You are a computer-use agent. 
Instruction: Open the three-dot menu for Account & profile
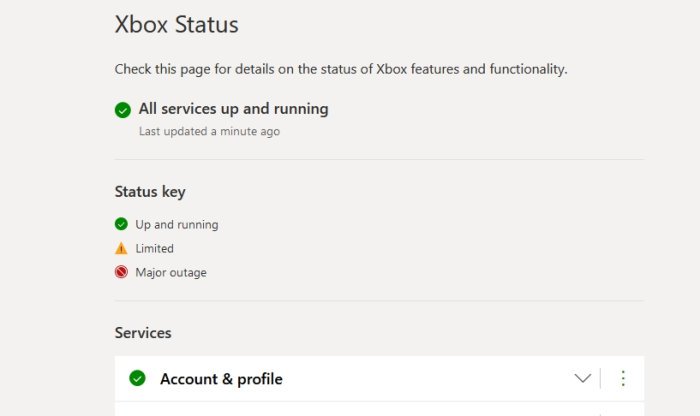click(x=623, y=378)
